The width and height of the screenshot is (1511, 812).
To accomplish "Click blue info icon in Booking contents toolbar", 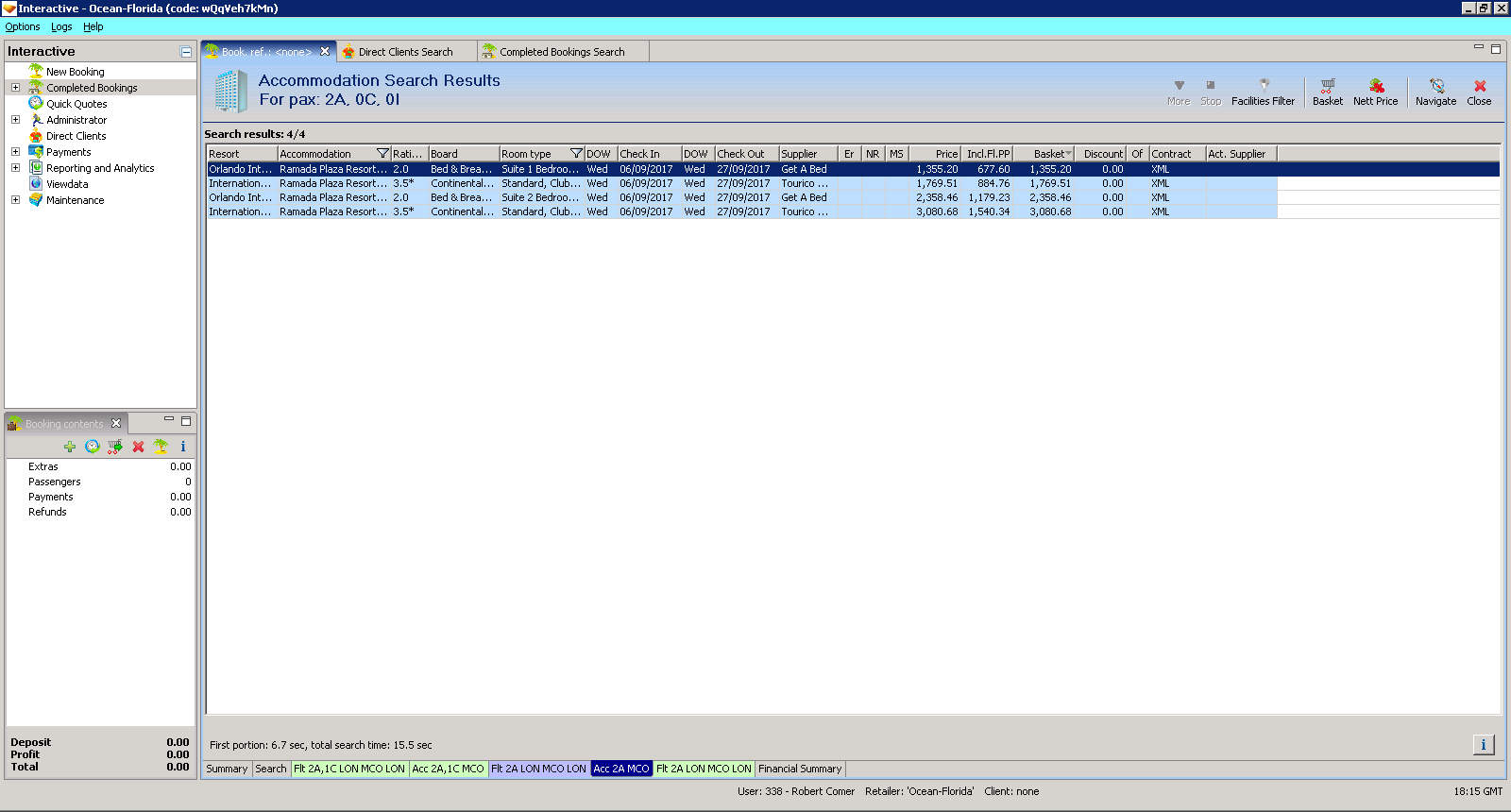I will 183,447.
